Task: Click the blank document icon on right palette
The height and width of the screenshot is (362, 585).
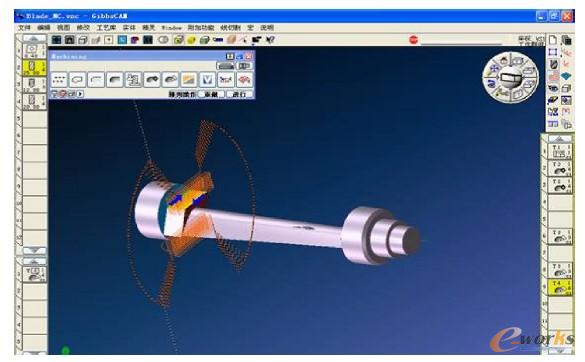Action: [553, 40]
